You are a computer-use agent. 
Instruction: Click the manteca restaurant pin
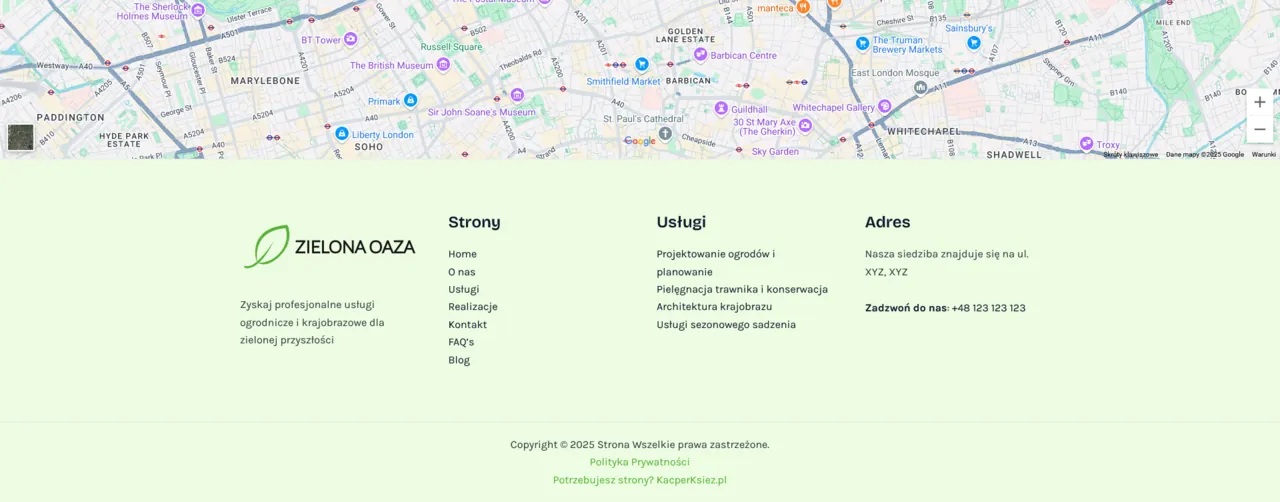(802, 7)
